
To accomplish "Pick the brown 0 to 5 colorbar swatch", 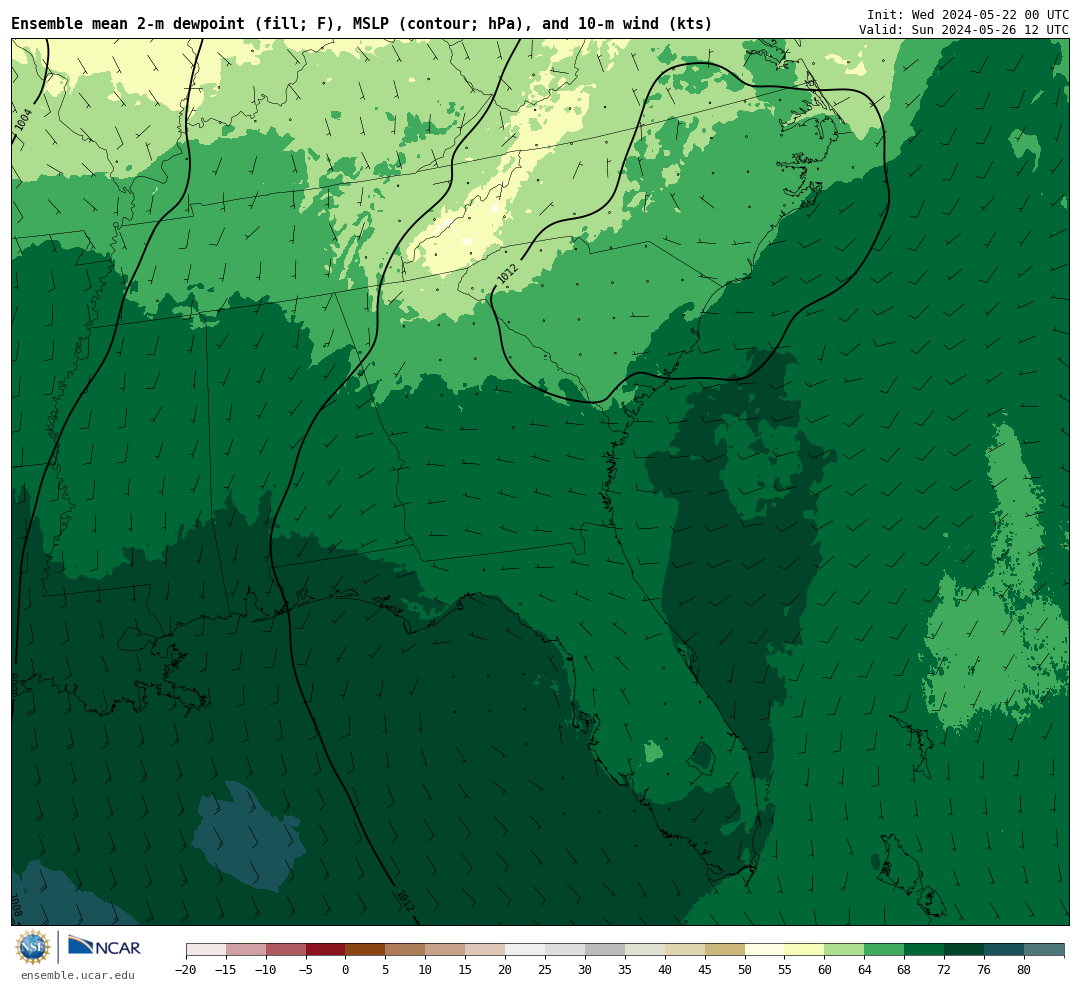I will tap(366, 950).
